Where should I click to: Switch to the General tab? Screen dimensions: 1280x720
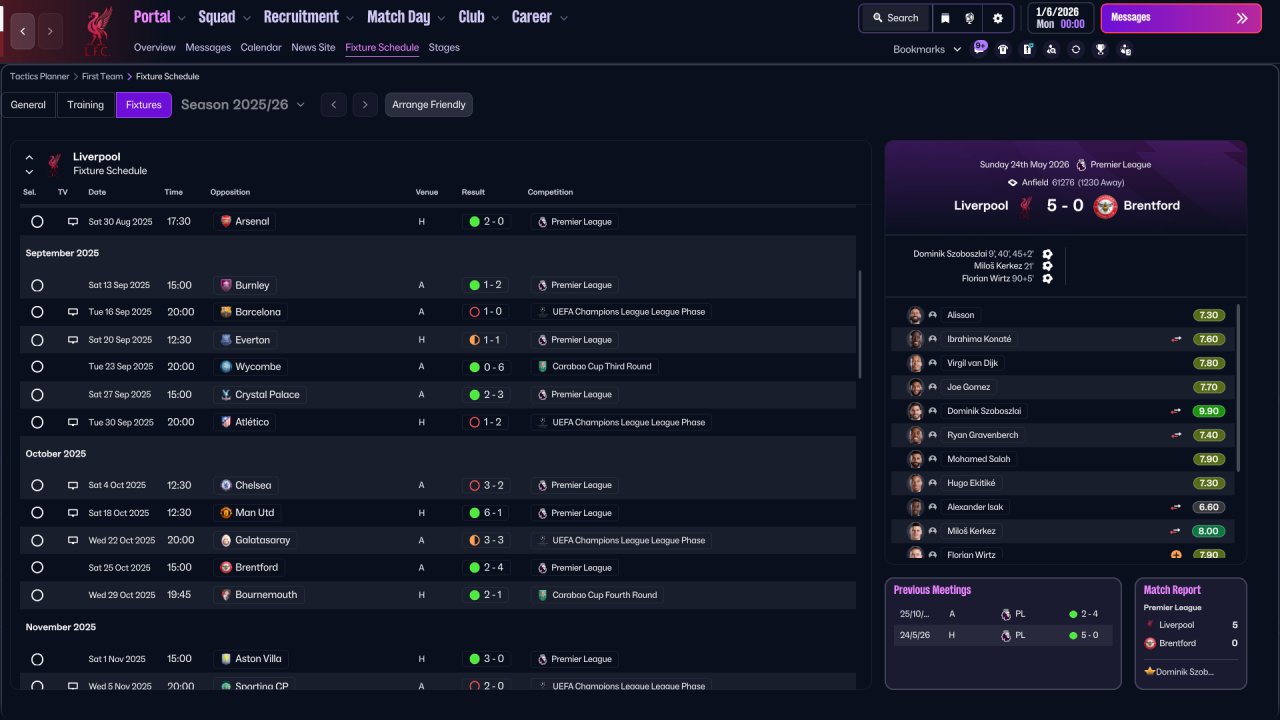click(x=28, y=105)
